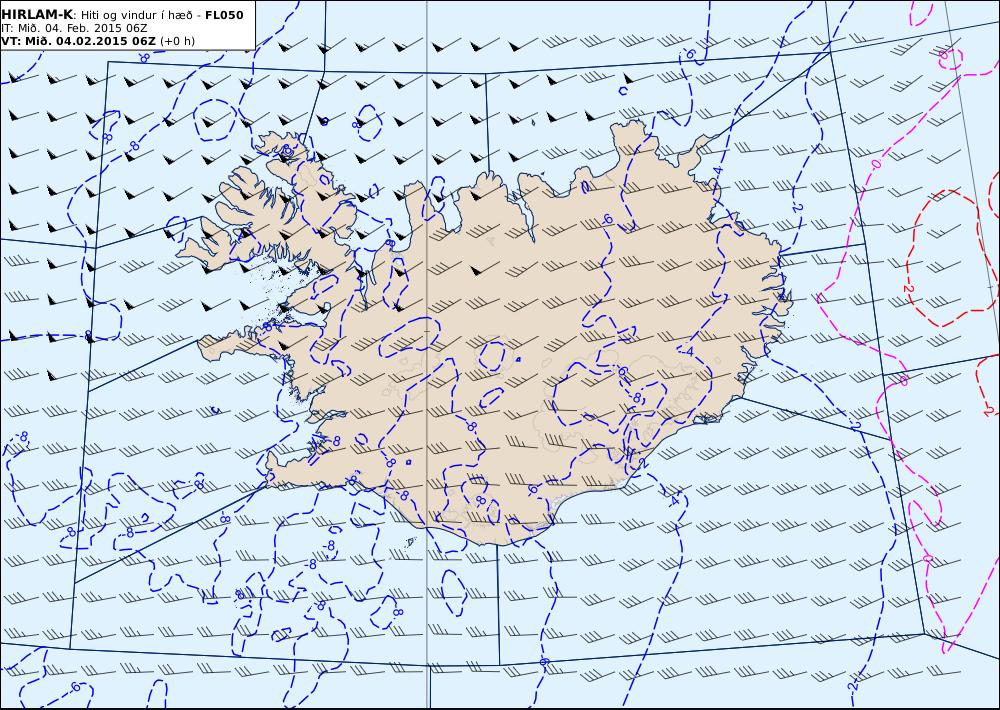1000x710 pixels.
Task: Click the FL050 flight level label
Action: (224, 15)
